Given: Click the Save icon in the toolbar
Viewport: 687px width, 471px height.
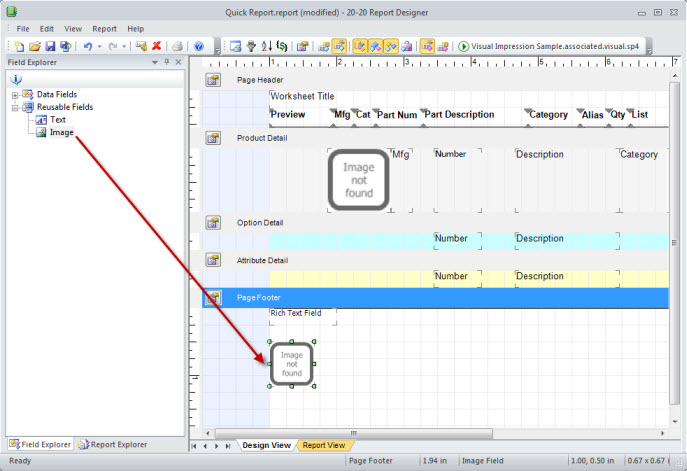Looking at the screenshot, I should pos(49,46).
